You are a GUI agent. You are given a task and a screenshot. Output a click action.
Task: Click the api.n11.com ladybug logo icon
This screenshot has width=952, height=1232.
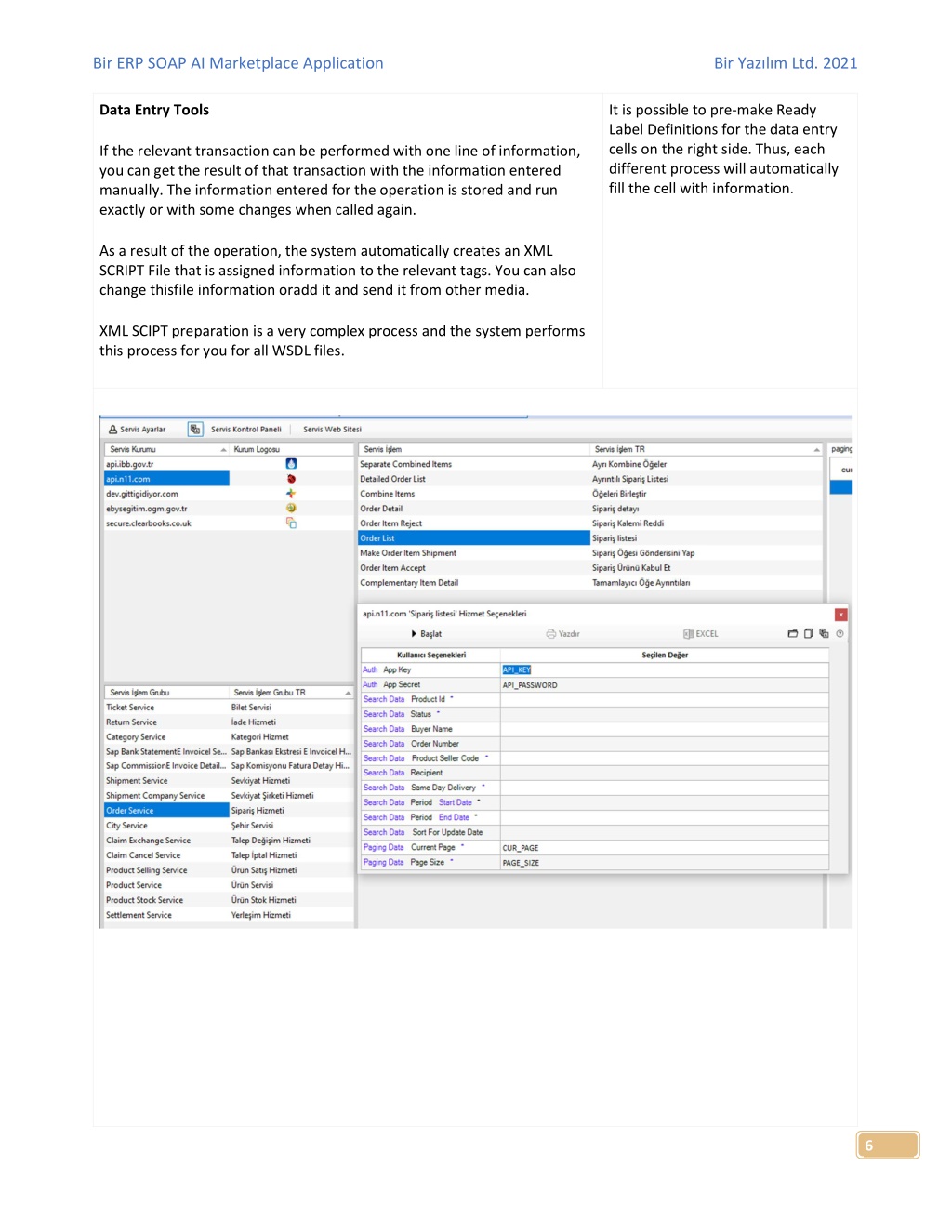(x=291, y=479)
